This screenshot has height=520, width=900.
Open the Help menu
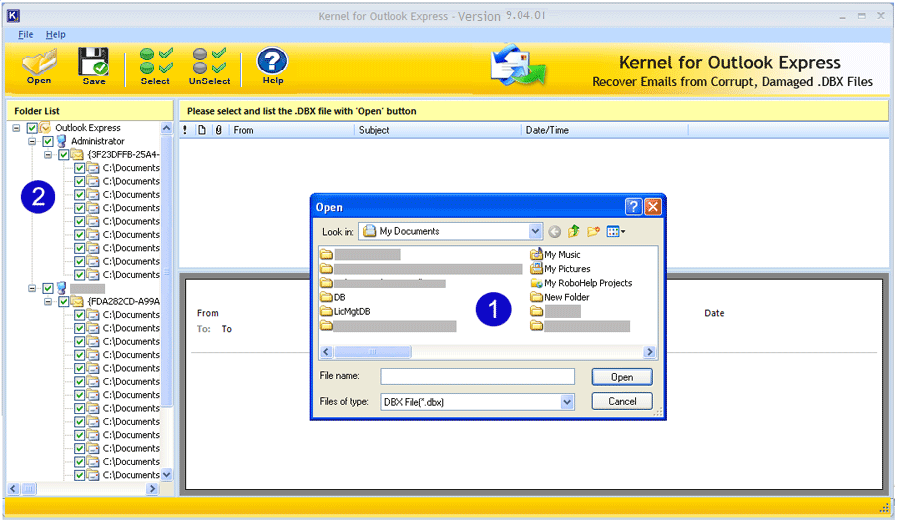pos(56,34)
